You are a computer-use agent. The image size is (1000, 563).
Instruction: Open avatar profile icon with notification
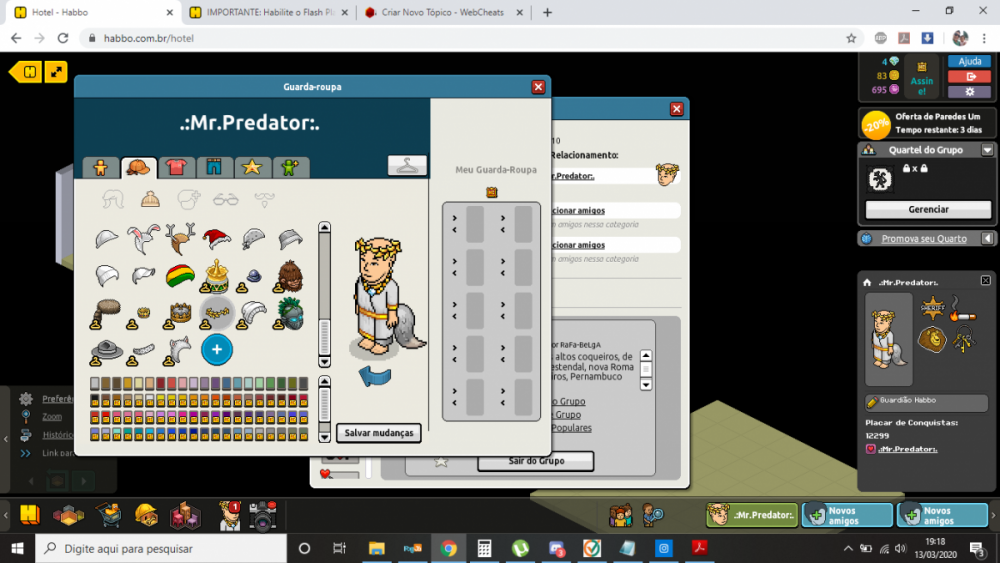tap(229, 515)
